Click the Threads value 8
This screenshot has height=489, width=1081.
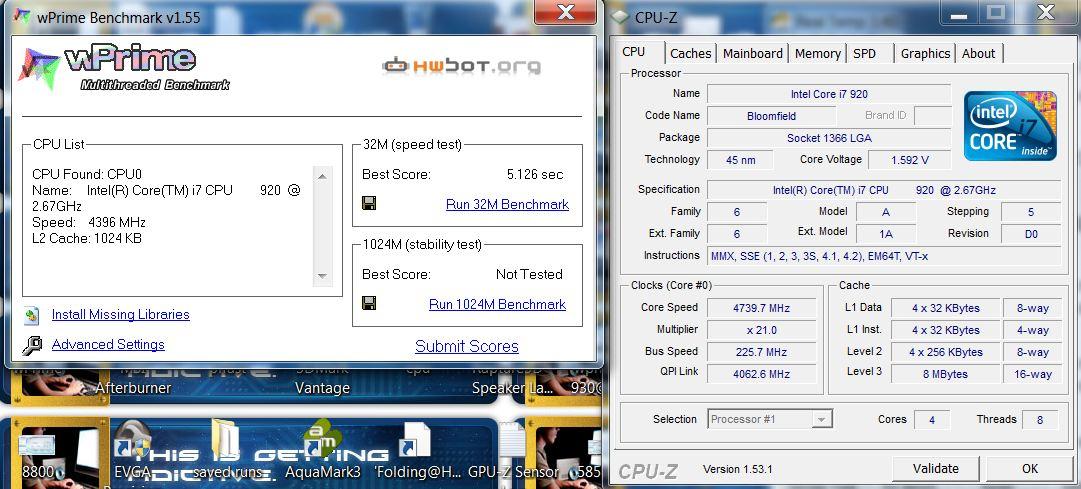[x=1040, y=419]
